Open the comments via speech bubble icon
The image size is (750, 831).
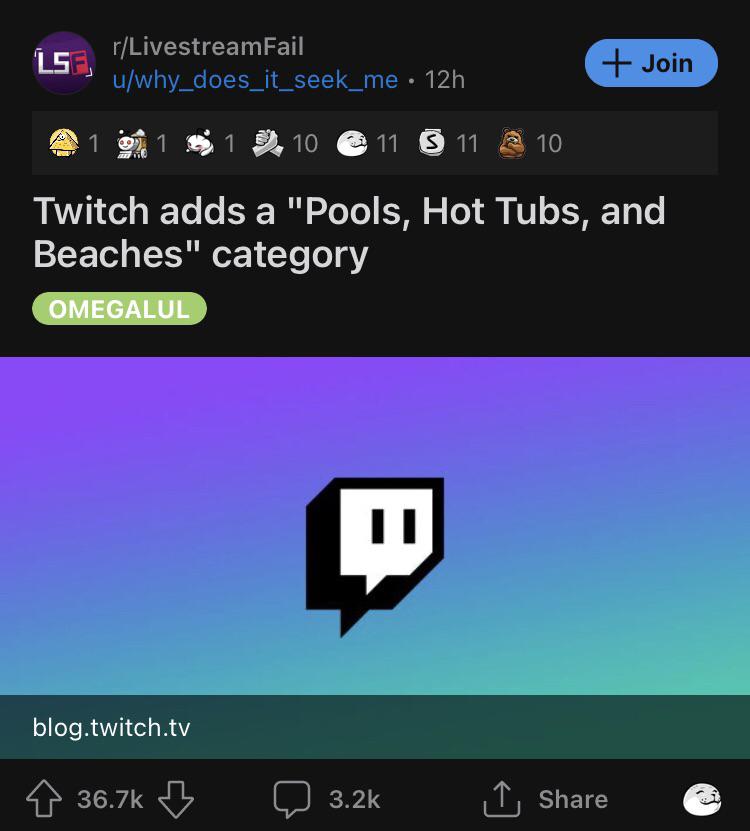click(x=291, y=799)
